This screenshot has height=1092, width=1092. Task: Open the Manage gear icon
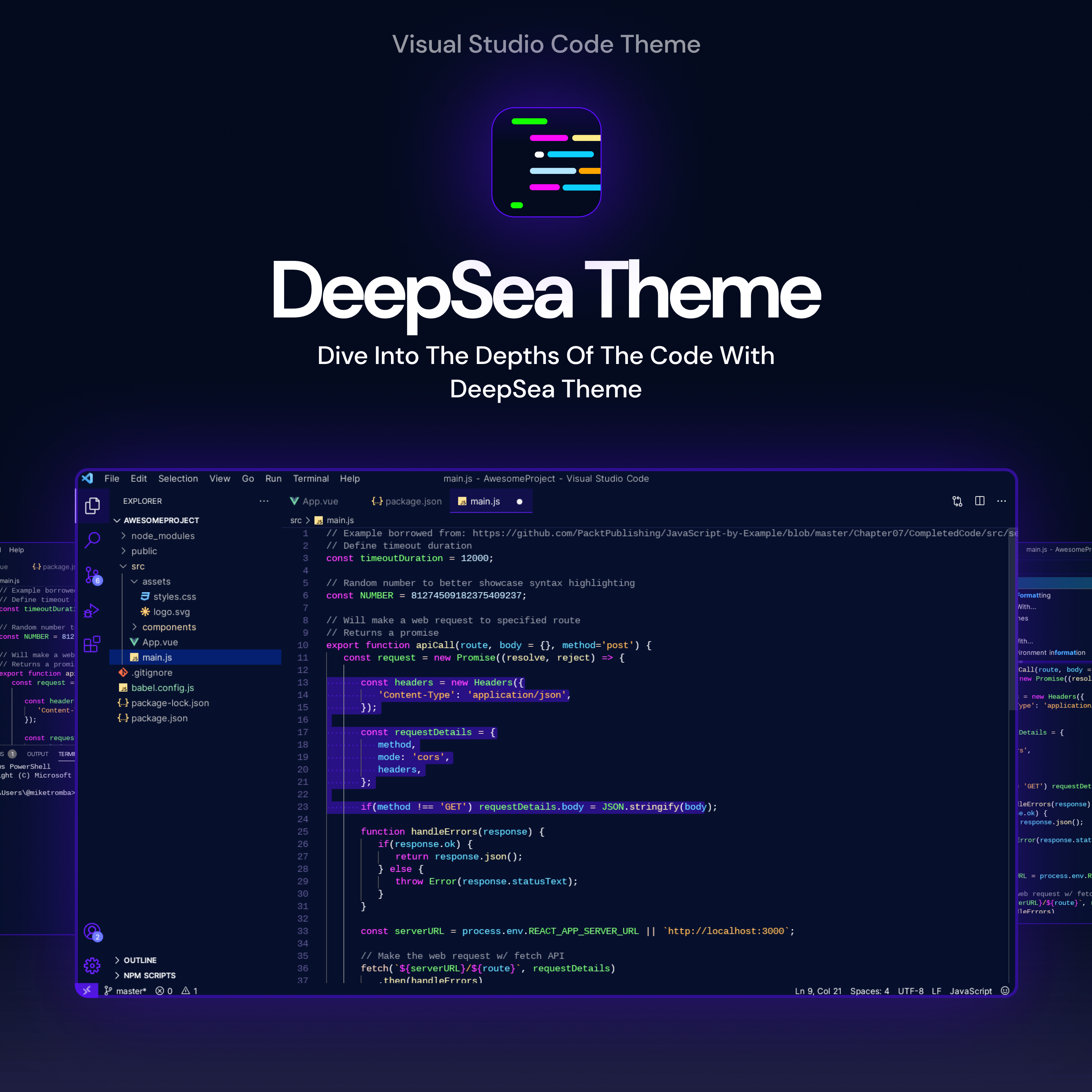tap(92, 965)
